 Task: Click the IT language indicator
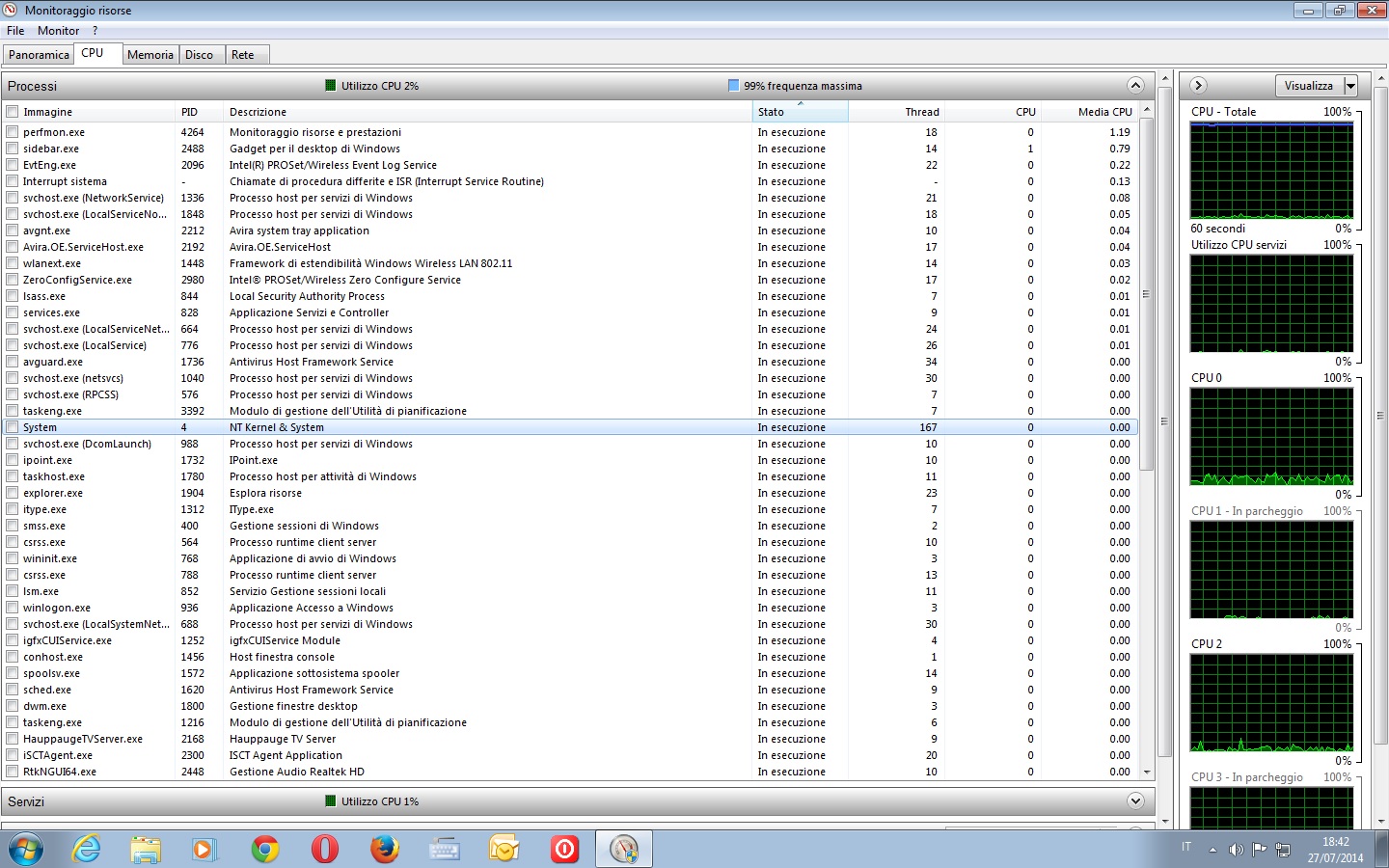pos(1186,847)
